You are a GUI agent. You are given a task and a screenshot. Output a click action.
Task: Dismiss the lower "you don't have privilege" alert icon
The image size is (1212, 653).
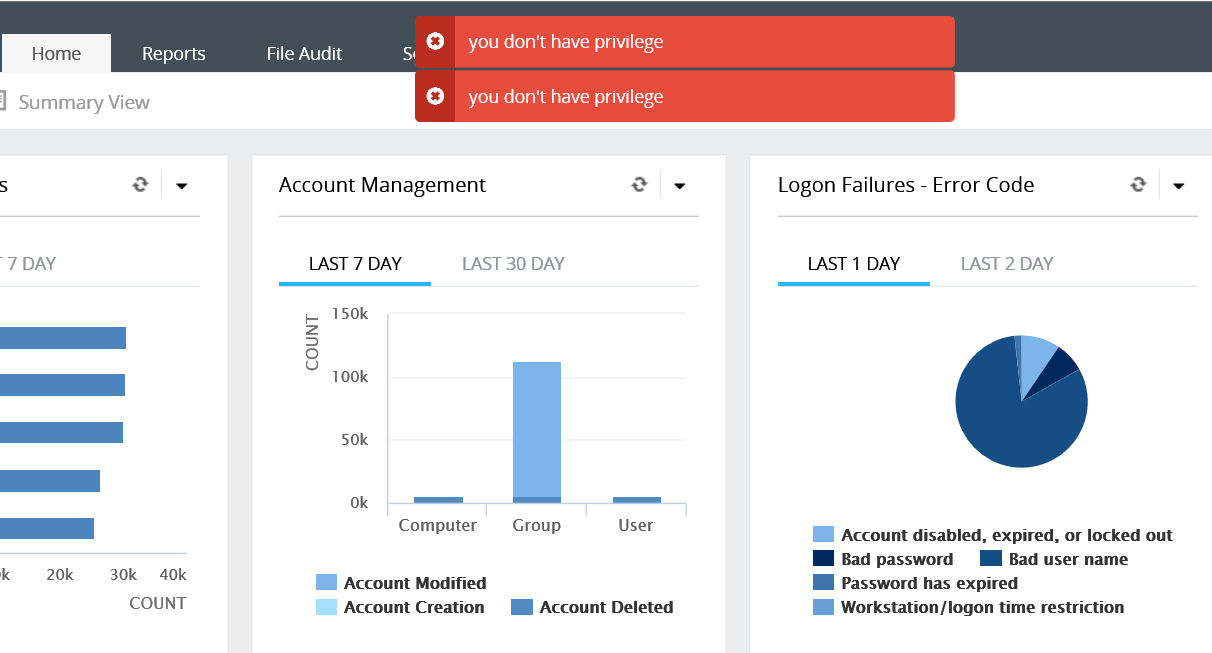point(435,96)
